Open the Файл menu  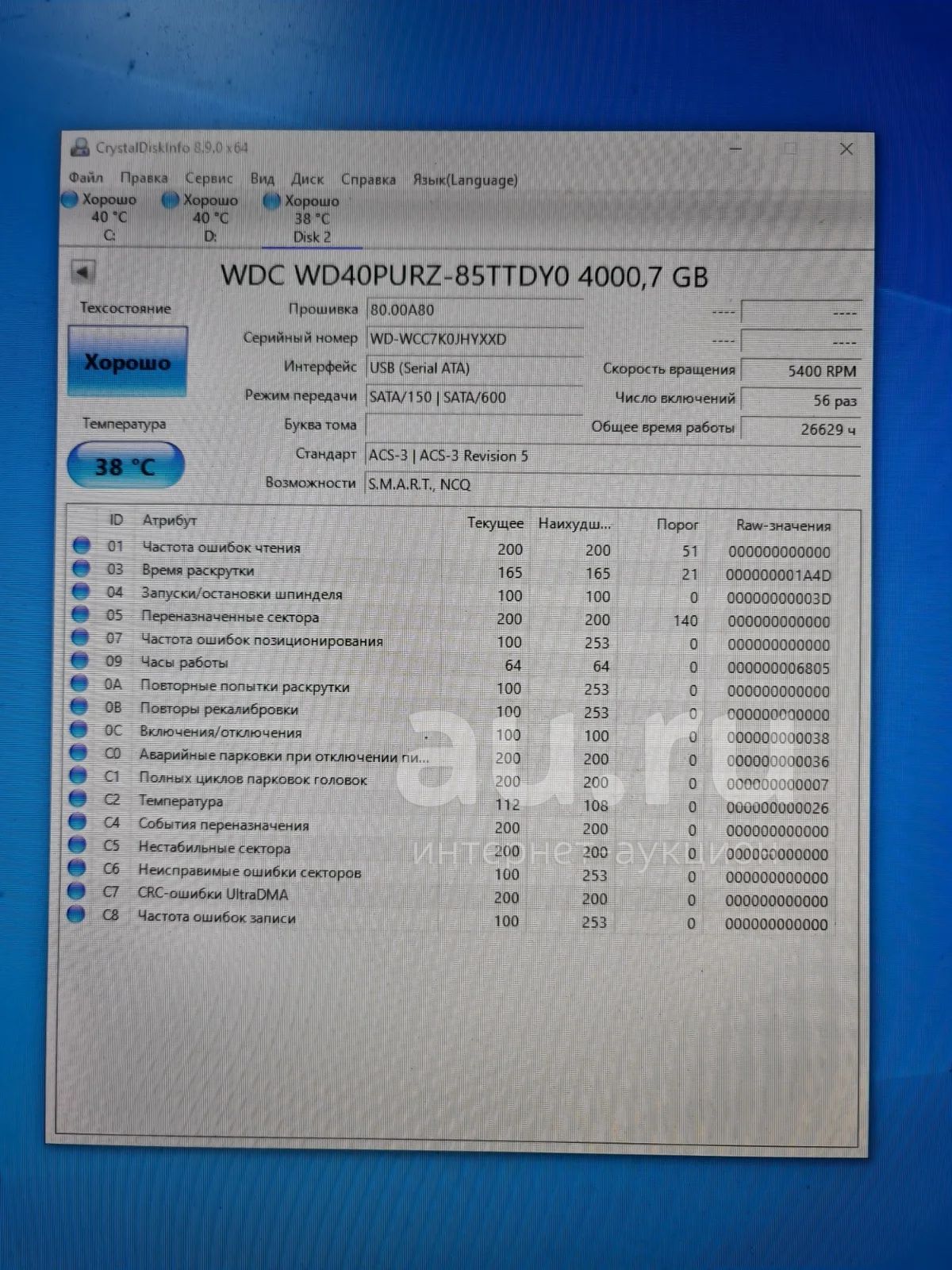pos(86,177)
